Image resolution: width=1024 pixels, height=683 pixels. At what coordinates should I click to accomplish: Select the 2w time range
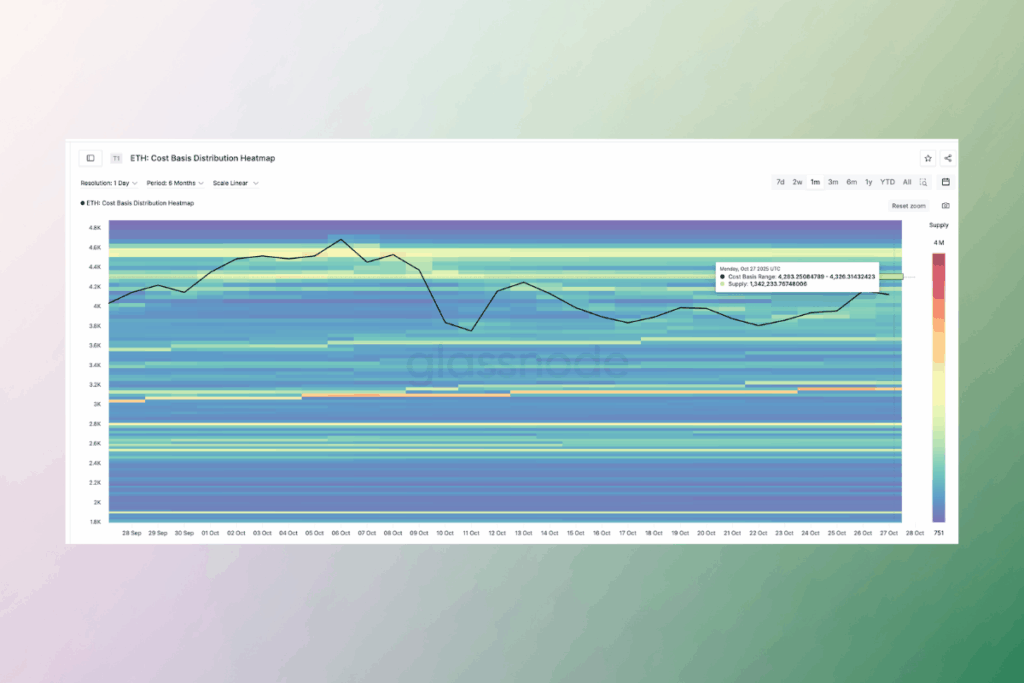(x=797, y=182)
